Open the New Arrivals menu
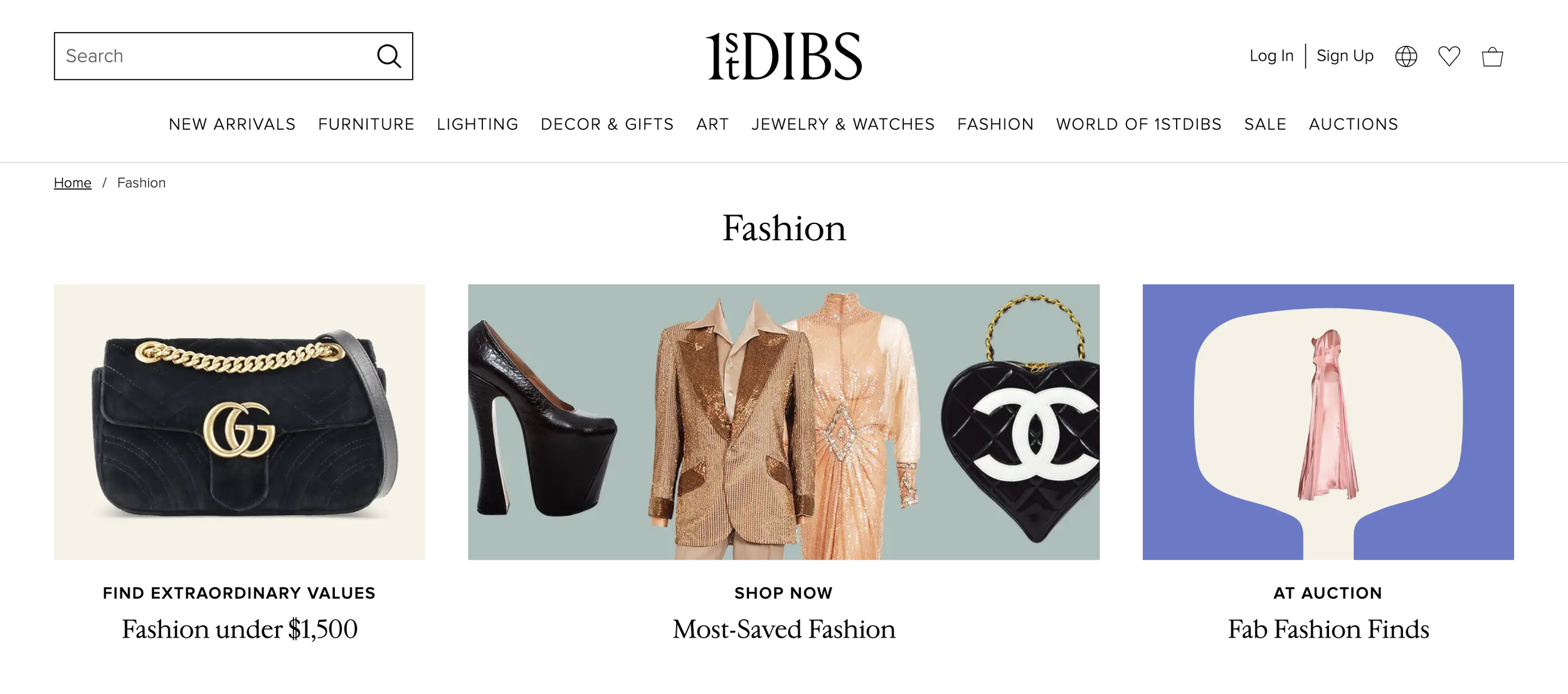Image resolution: width=1568 pixels, height=694 pixels. 232,124
